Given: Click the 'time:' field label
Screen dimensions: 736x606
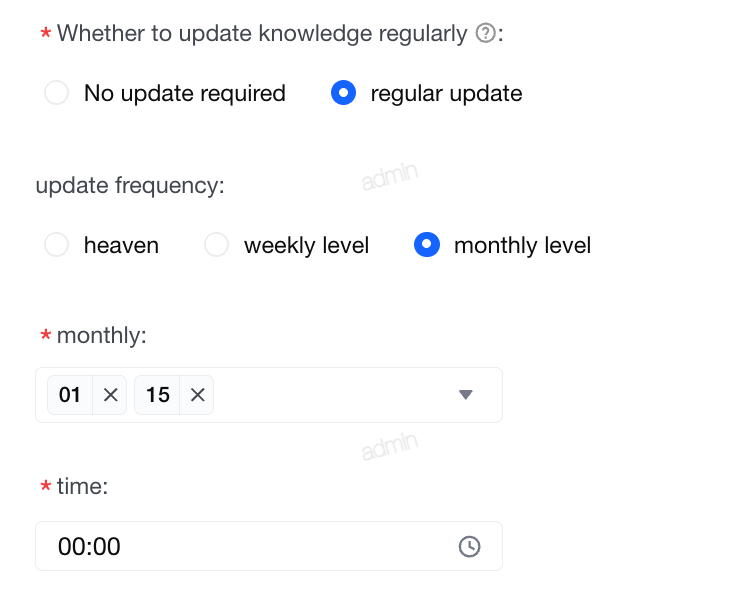Looking at the screenshot, I should pyautogui.click(x=82, y=486).
